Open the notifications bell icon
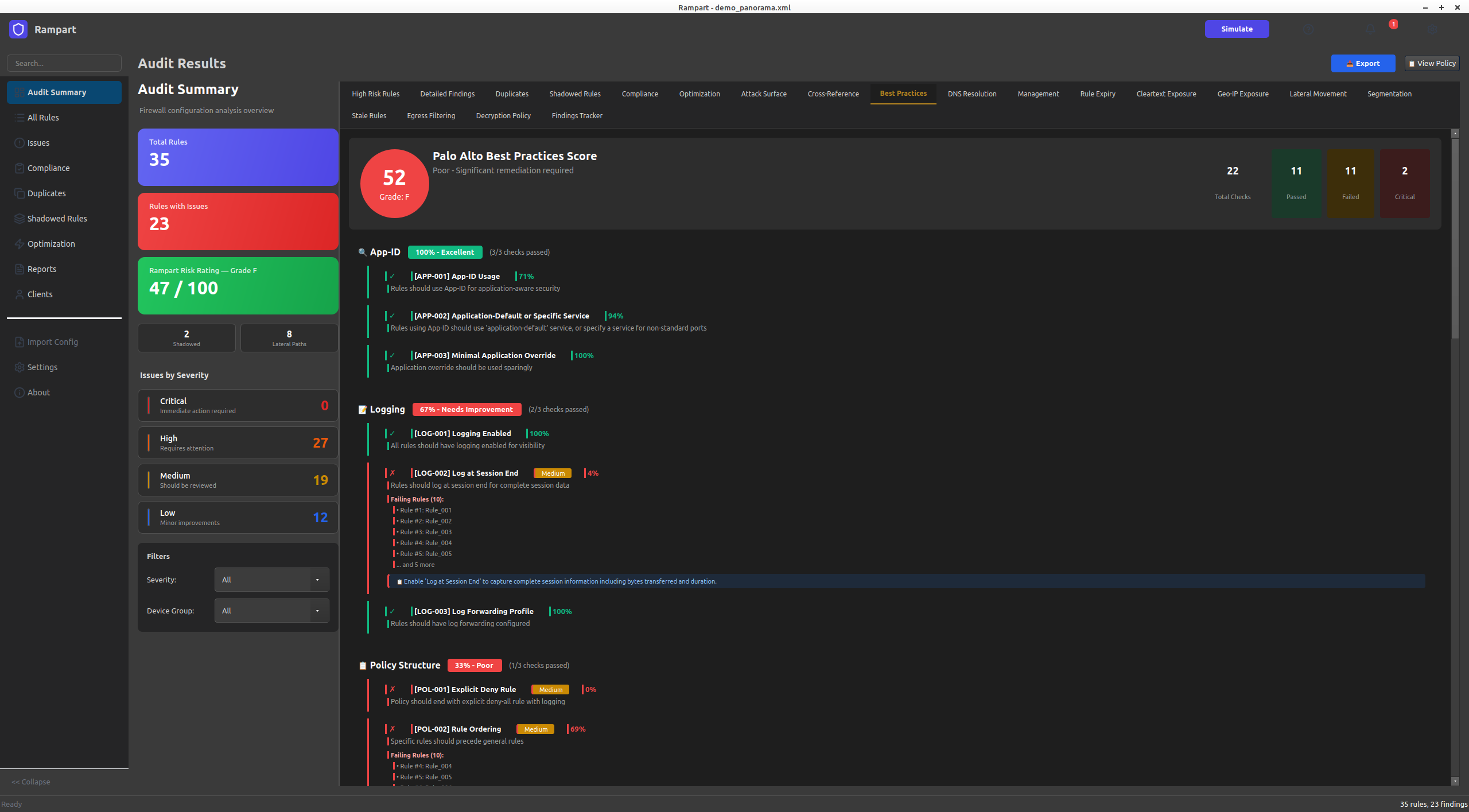Viewport: 1469px width, 812px height. point(1370,29)
